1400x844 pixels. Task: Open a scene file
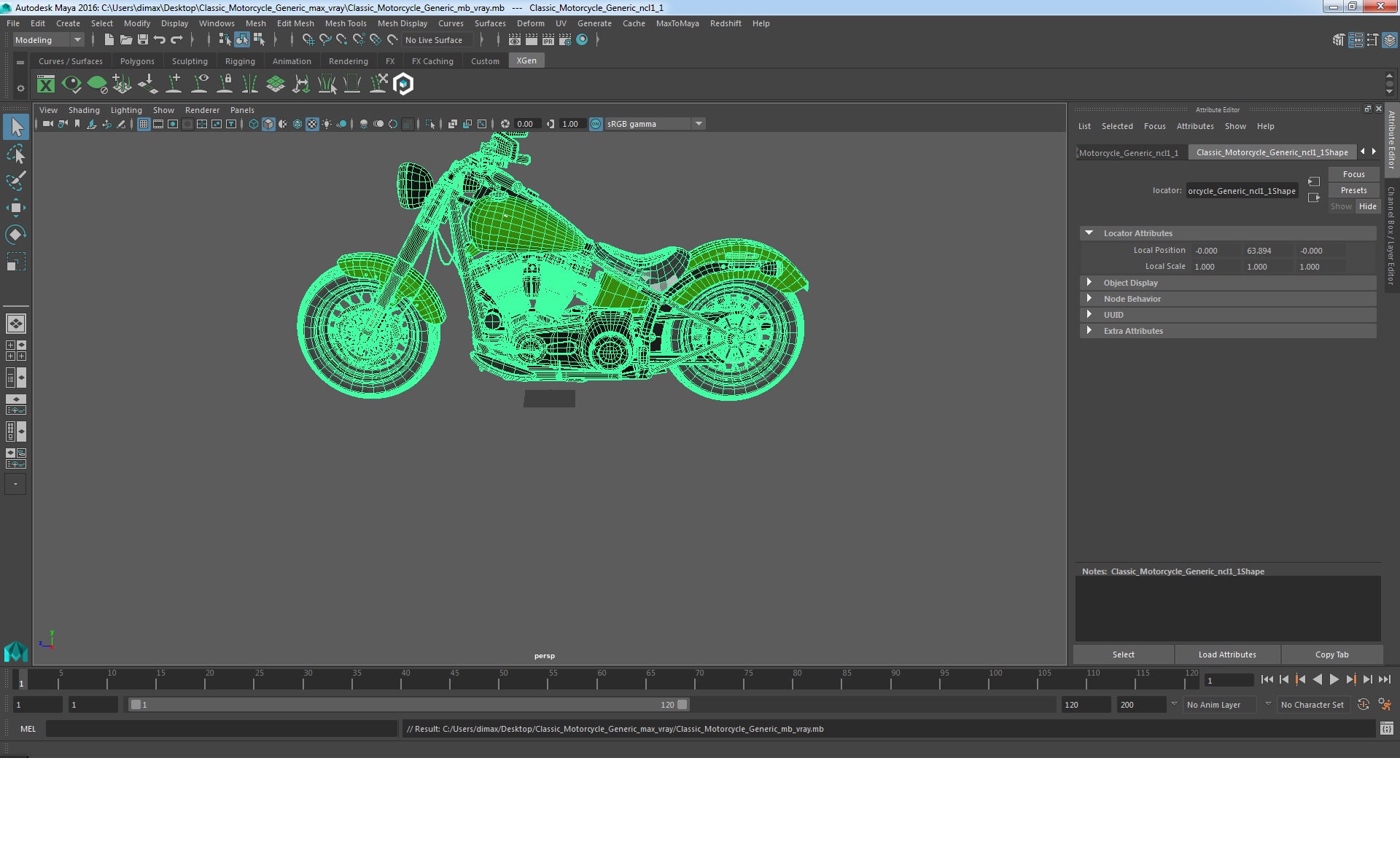pyautogui.click(x=125, y=40)
